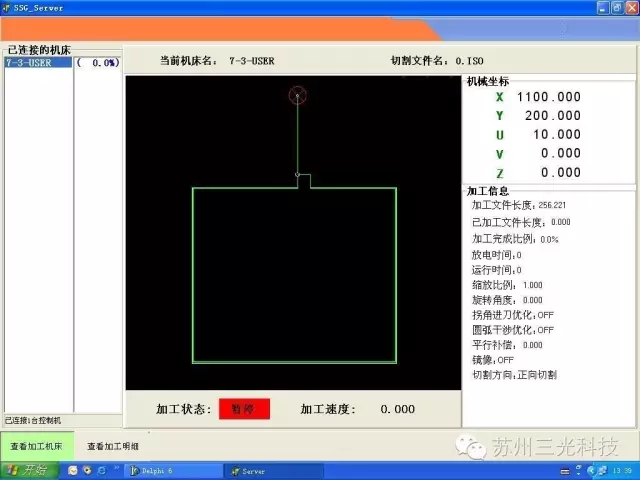The image size is (640, 480).
Task: Click the Windows Start button
Action: pos(27,470)
